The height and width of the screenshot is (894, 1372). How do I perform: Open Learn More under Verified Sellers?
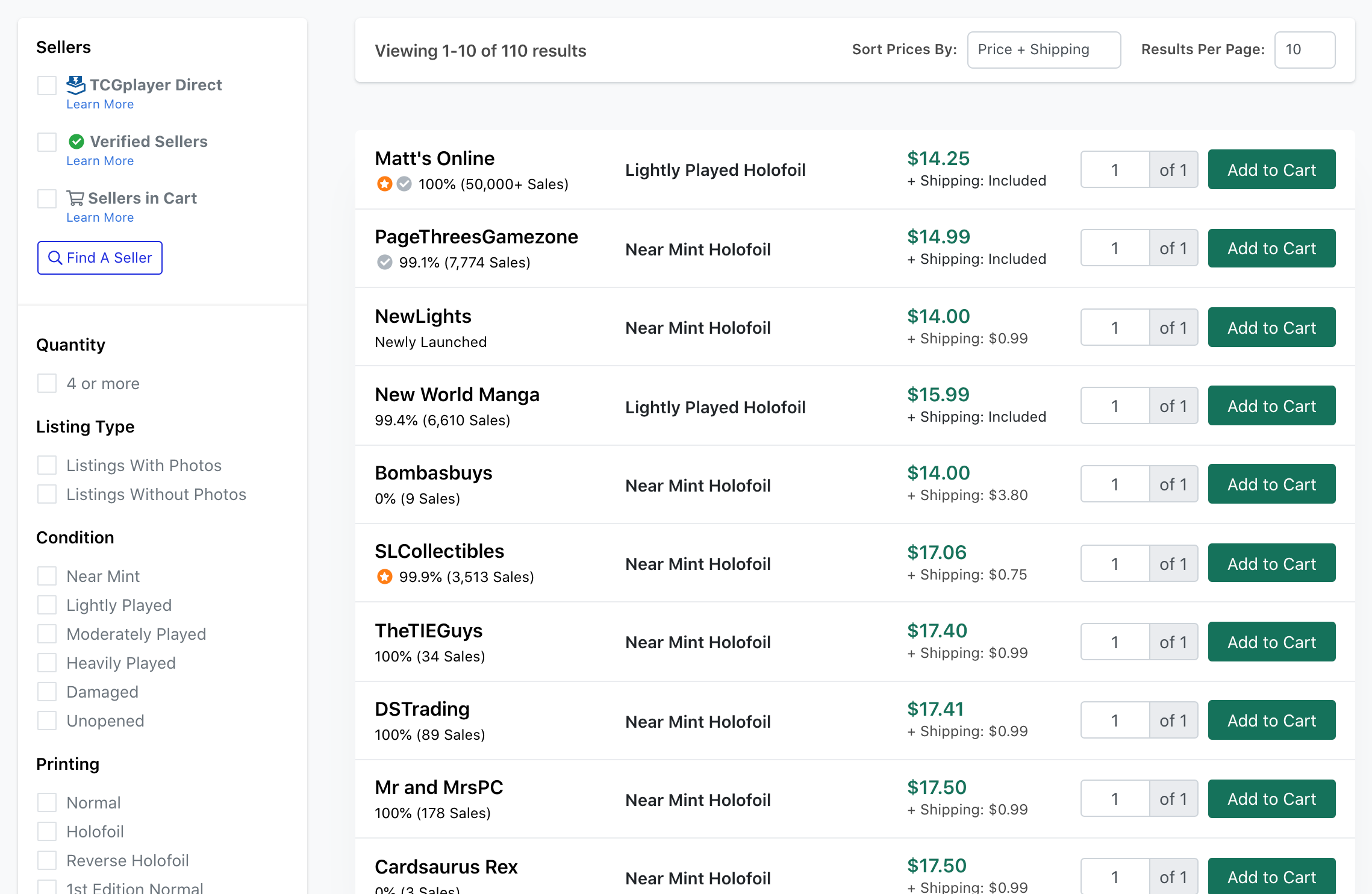(x=100, y=161)
